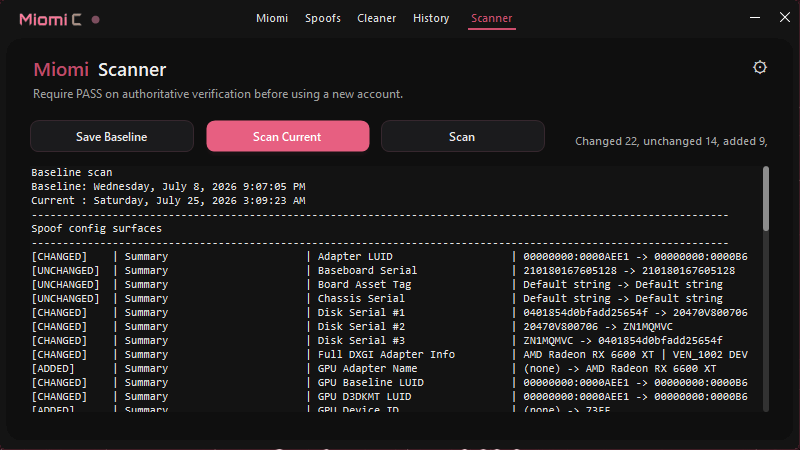Click the 'Baseboard Serial' row label
The width and height of the screenshot is (800, 450).
click(x=367, y=270)
